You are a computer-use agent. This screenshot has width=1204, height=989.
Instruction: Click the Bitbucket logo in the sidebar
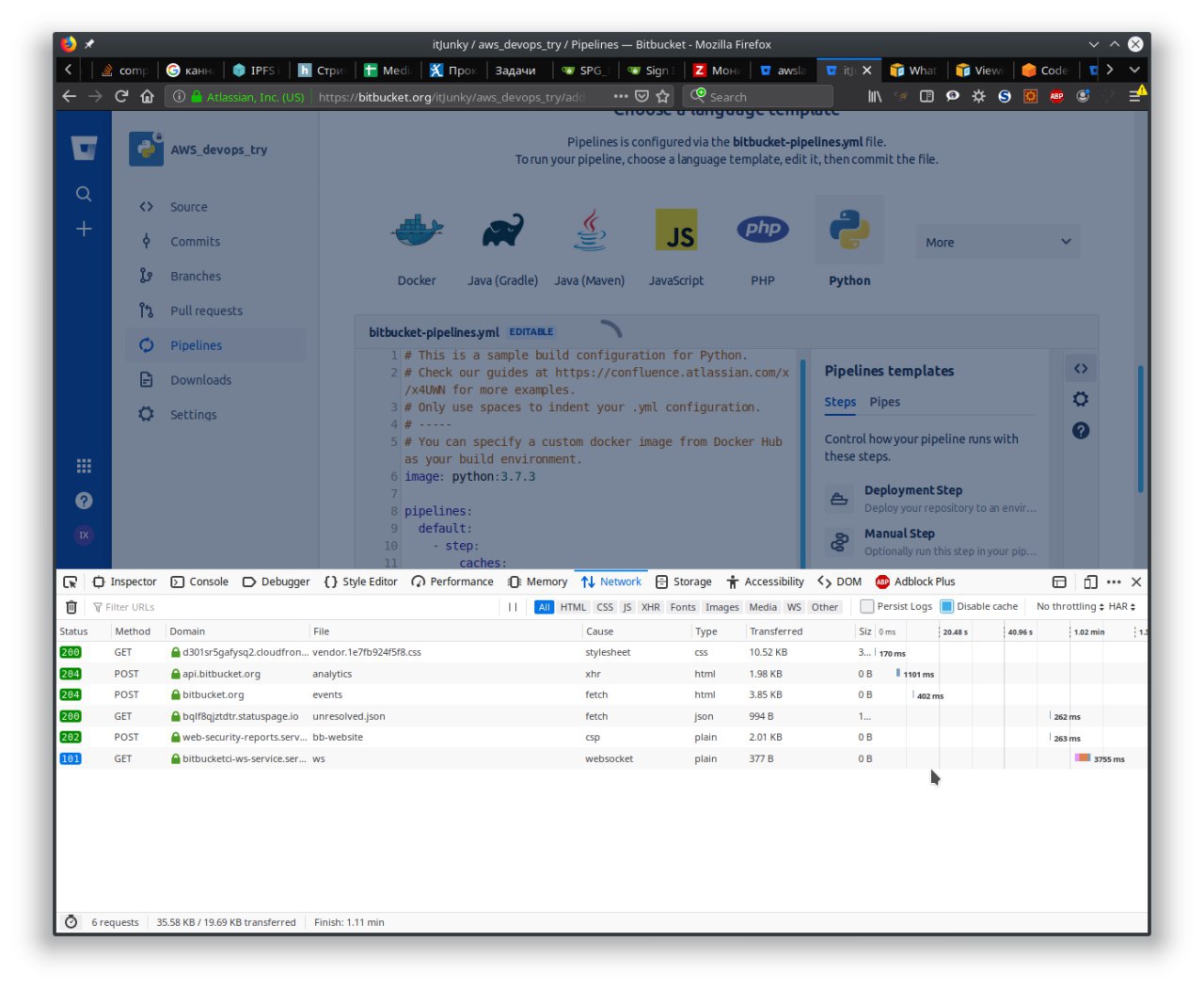pos(84,148)
